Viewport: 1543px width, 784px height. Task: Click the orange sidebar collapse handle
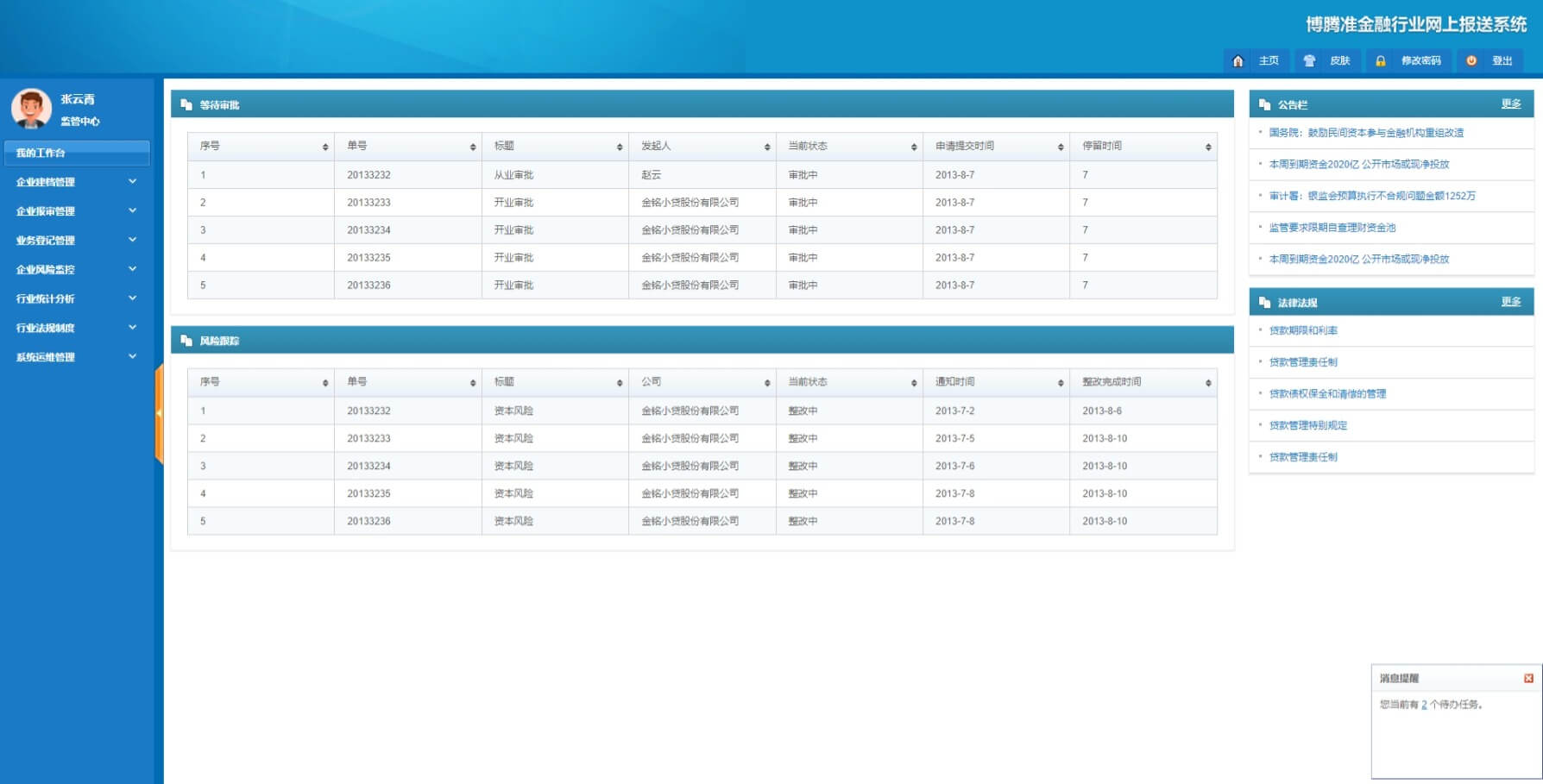[x=159, y=414]
